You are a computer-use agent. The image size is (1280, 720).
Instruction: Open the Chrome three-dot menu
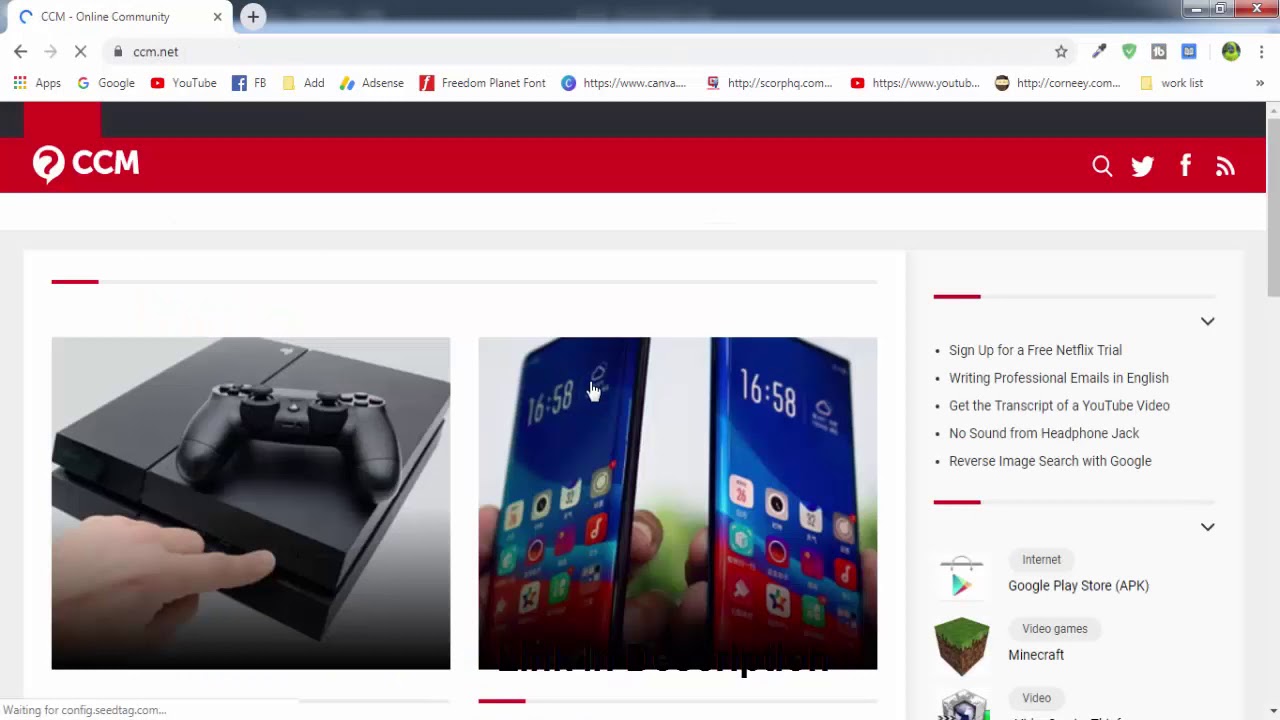click(1261, 52)
